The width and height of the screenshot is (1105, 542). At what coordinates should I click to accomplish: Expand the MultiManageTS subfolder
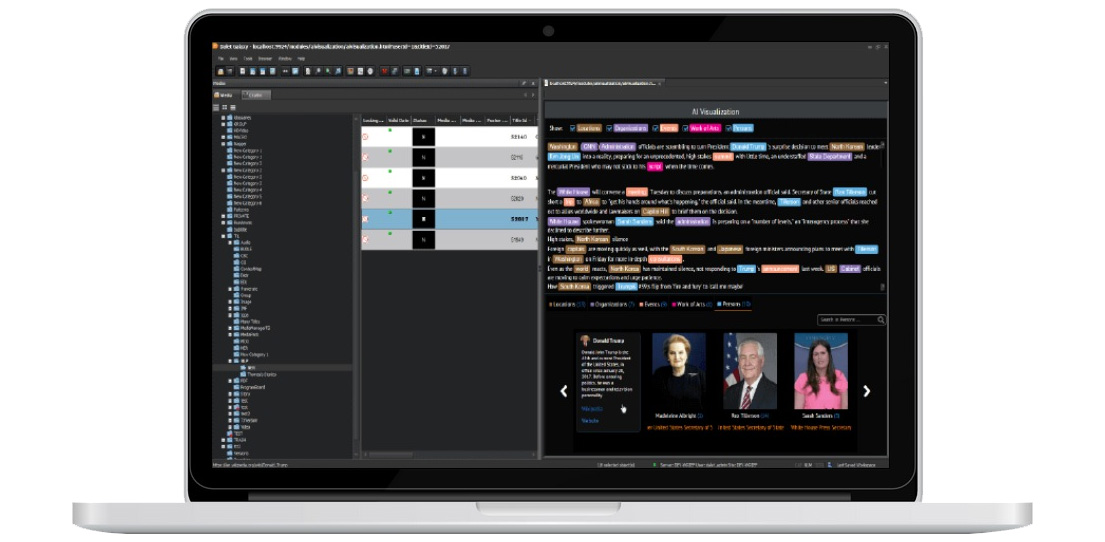click(230, 328)
